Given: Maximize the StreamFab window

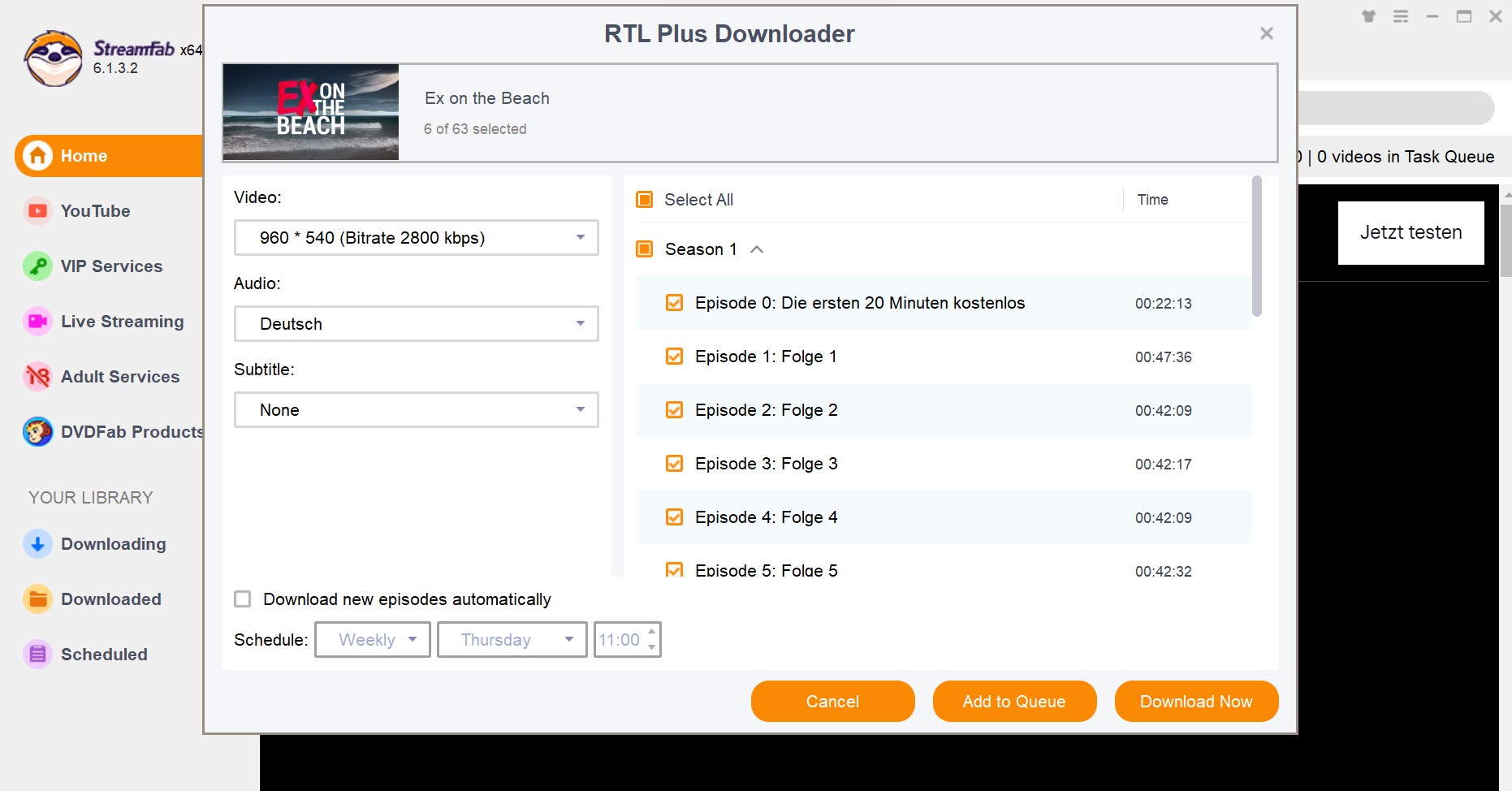Looking at the screenshot, I should (x=1464, y=16).
